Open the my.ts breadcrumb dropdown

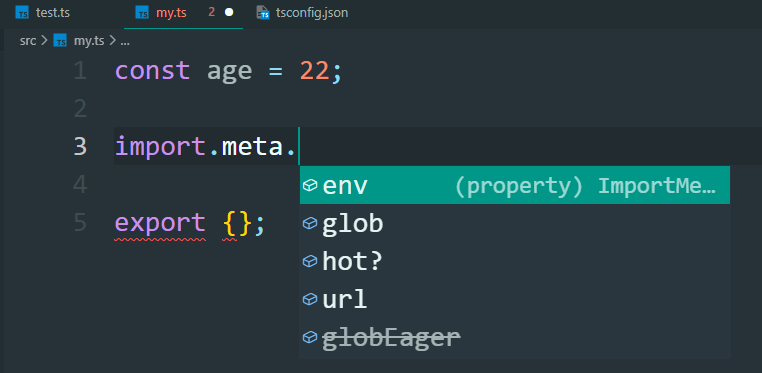89,41
